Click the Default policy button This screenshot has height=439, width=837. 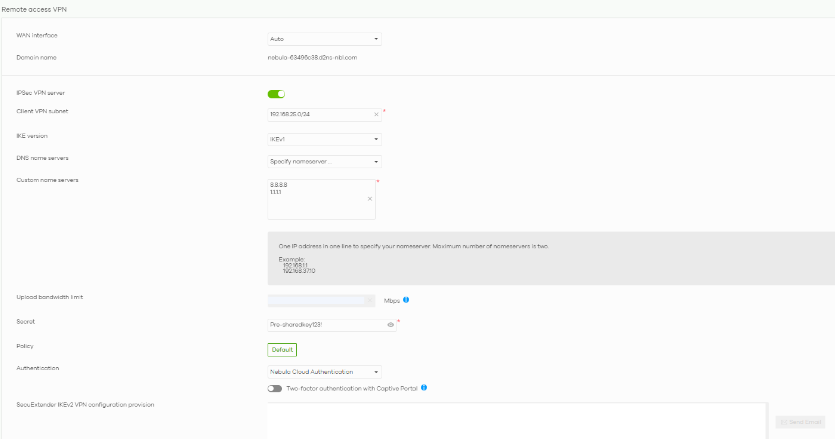pyautogui.click(x=282, y=350)
